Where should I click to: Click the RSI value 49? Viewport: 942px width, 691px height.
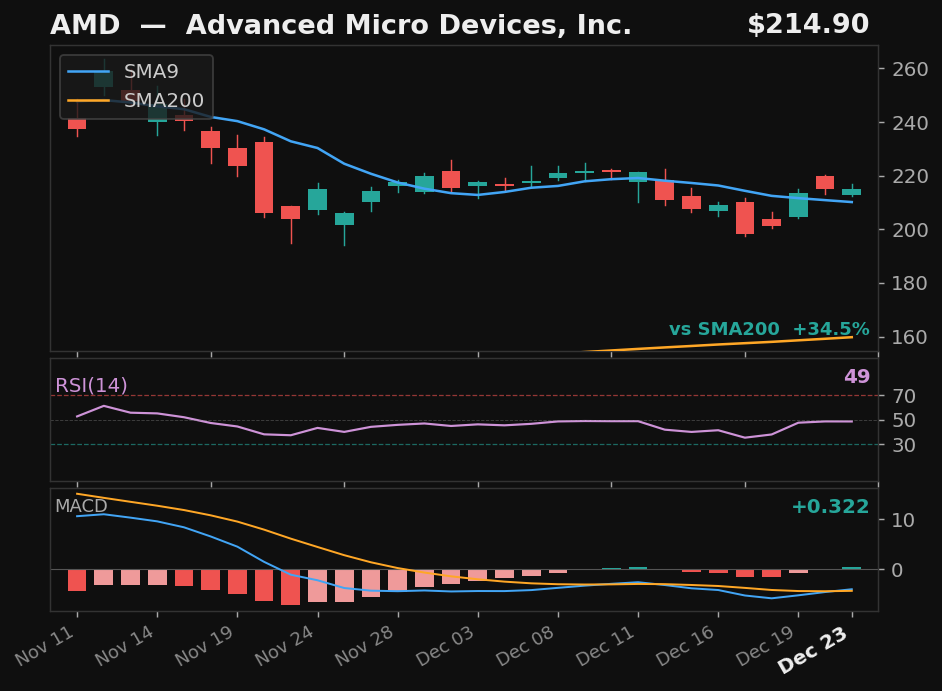tap(857, 377)
